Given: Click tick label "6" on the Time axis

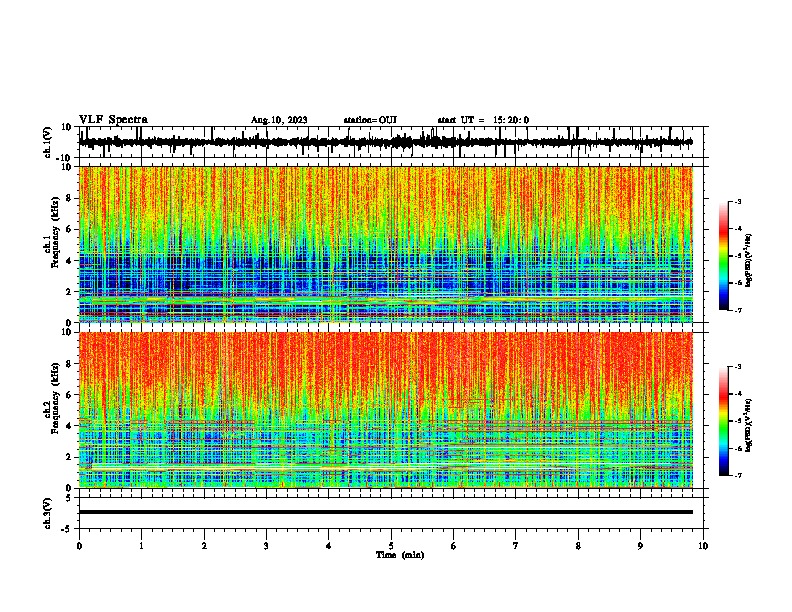Looking at the screenshot, I should pyautogui.click(x=454, y=546).
